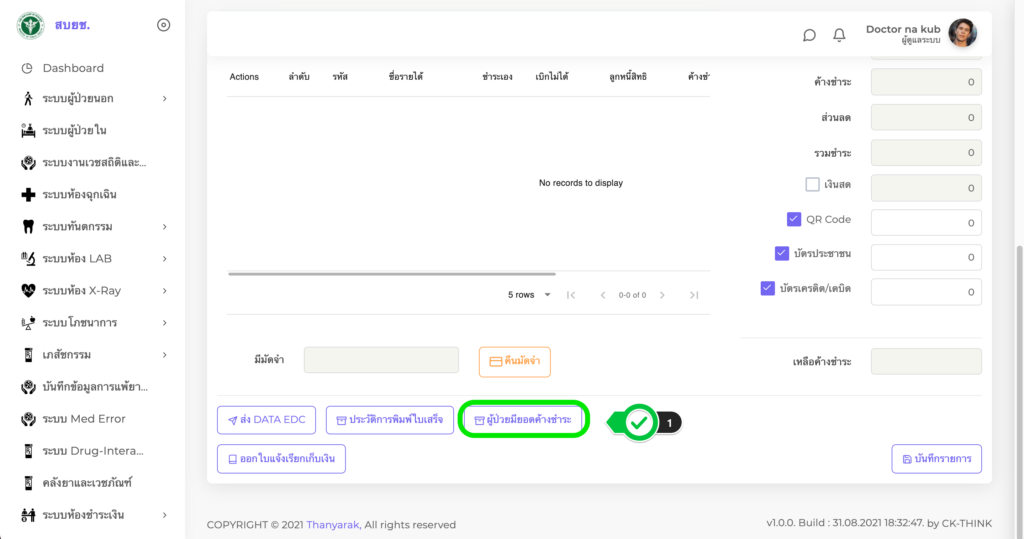The width and height of the screenshot is (1024, 539).
Task: Uncheck the QR Code checkbox
Action: click(794, 219)
